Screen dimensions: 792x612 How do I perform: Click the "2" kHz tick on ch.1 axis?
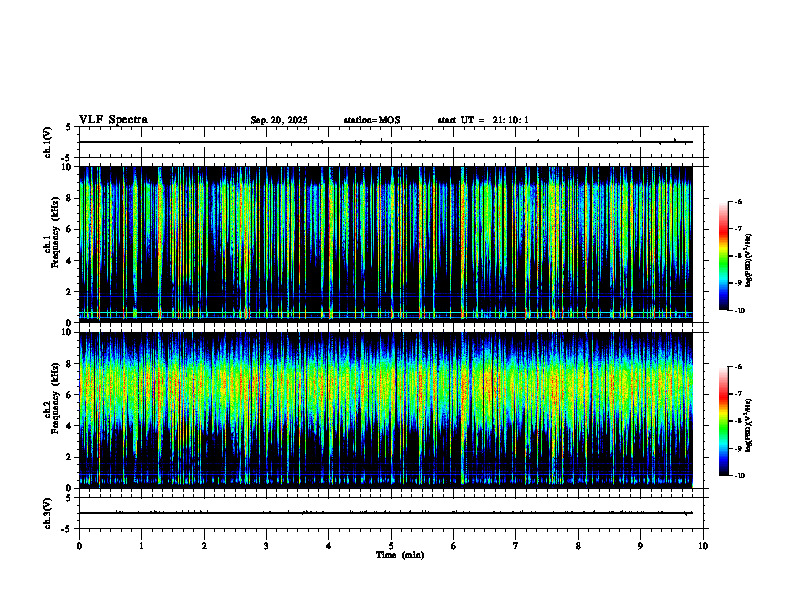(x=70, y=292)
